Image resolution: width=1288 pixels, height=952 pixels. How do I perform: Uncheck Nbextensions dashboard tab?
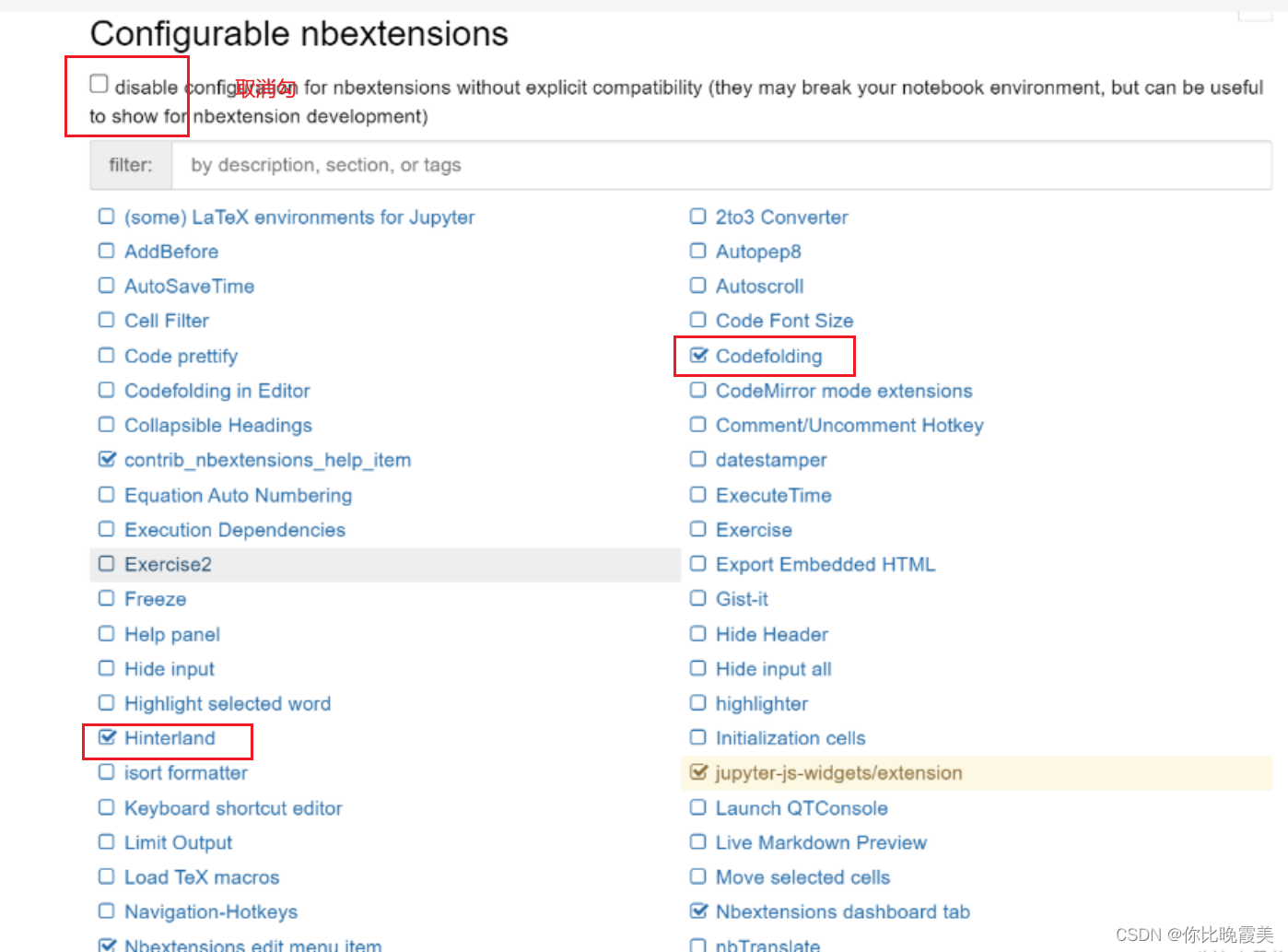(698, 911)
